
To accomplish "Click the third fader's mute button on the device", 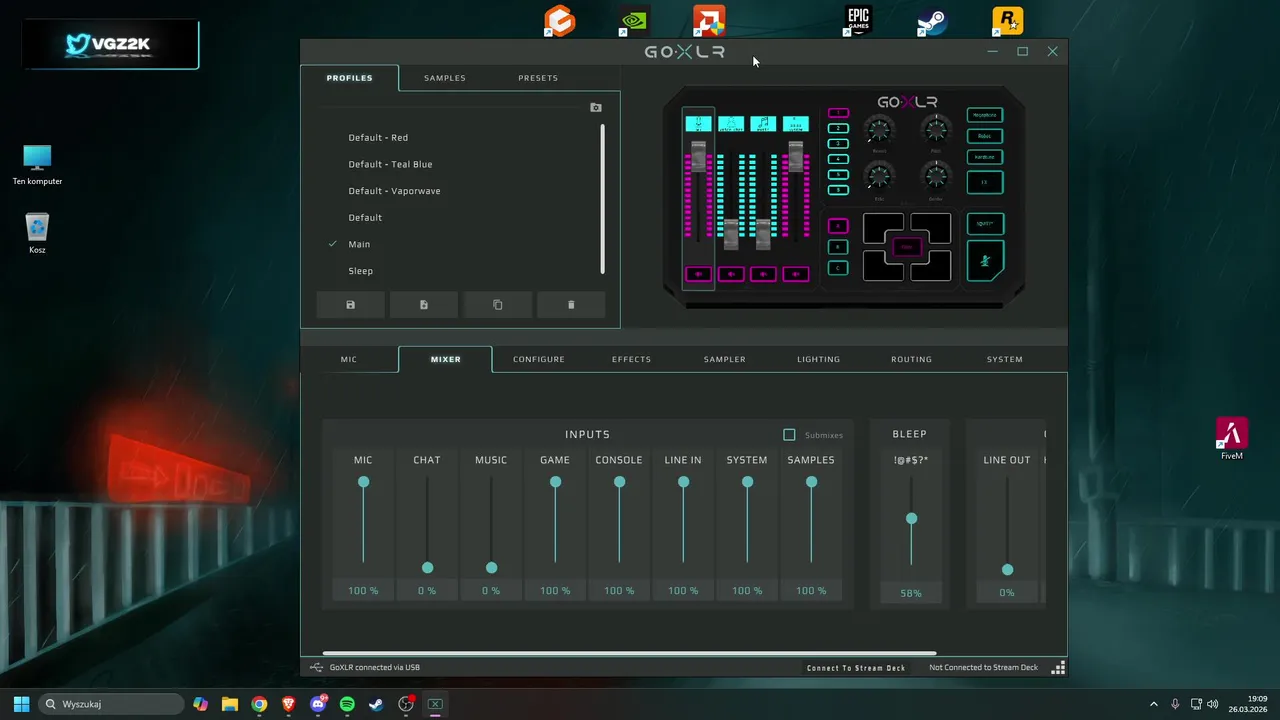I will pyautogui.click(x=763, y=274).
